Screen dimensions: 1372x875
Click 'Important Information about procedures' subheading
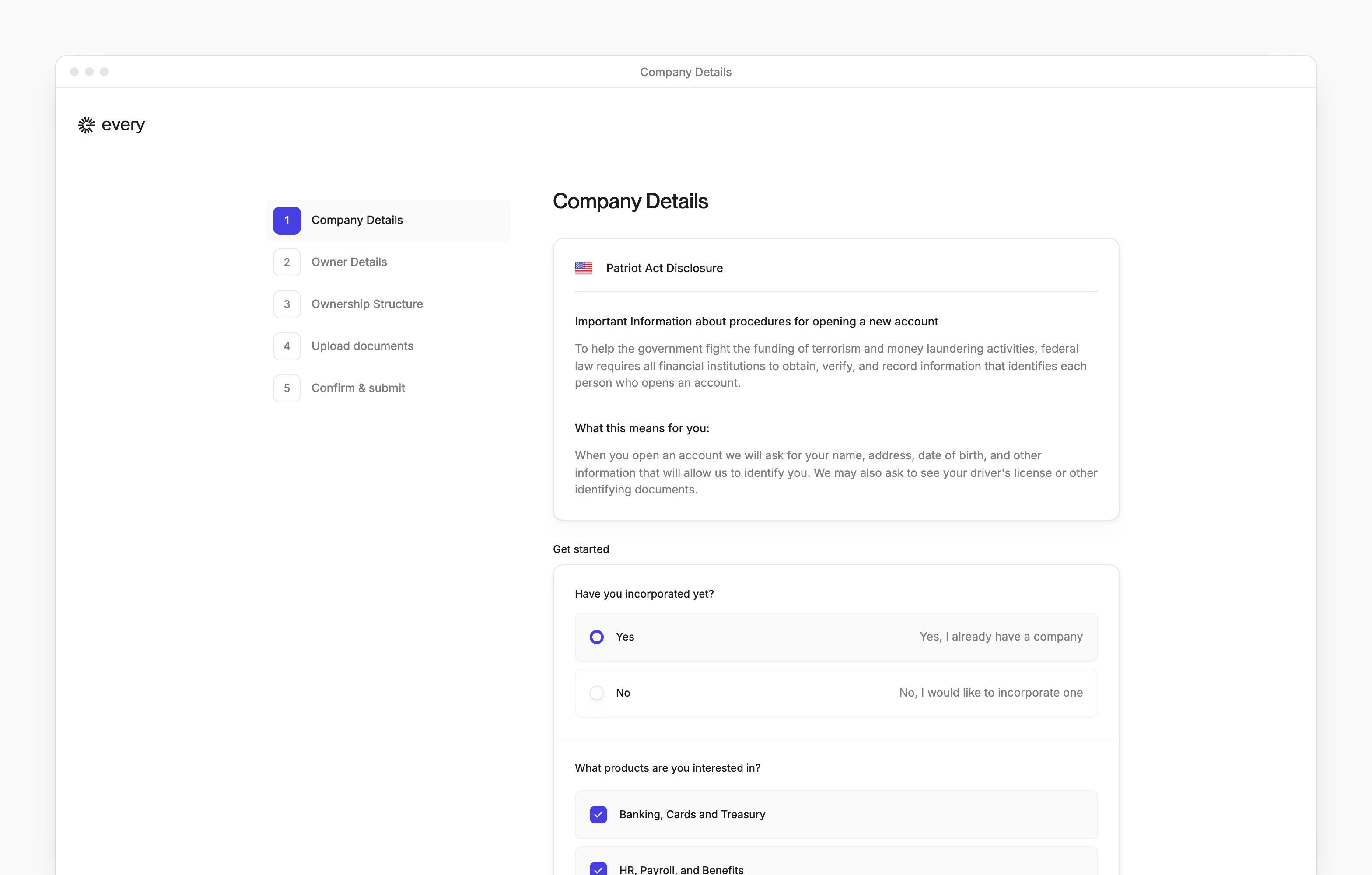point(756,322)
